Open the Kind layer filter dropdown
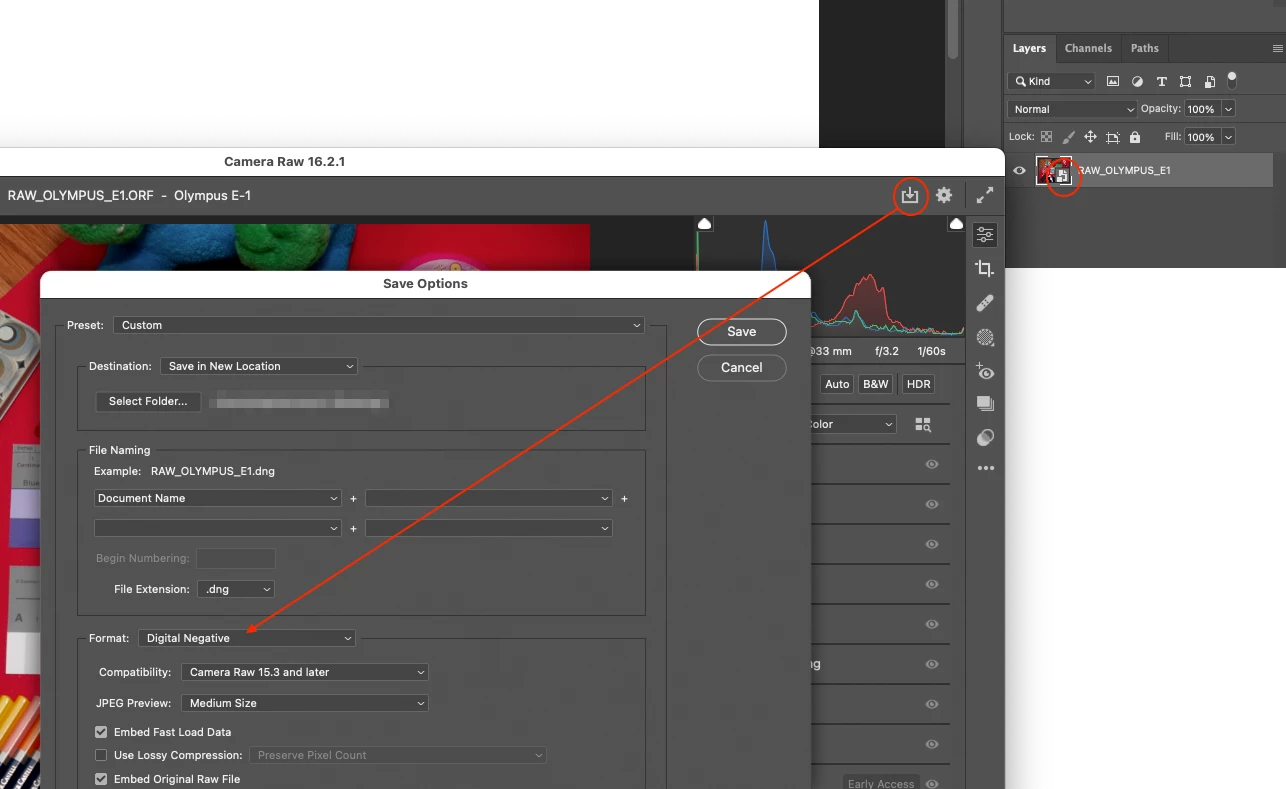Screen dimensions: 1286x789 tap(1051, 81)
